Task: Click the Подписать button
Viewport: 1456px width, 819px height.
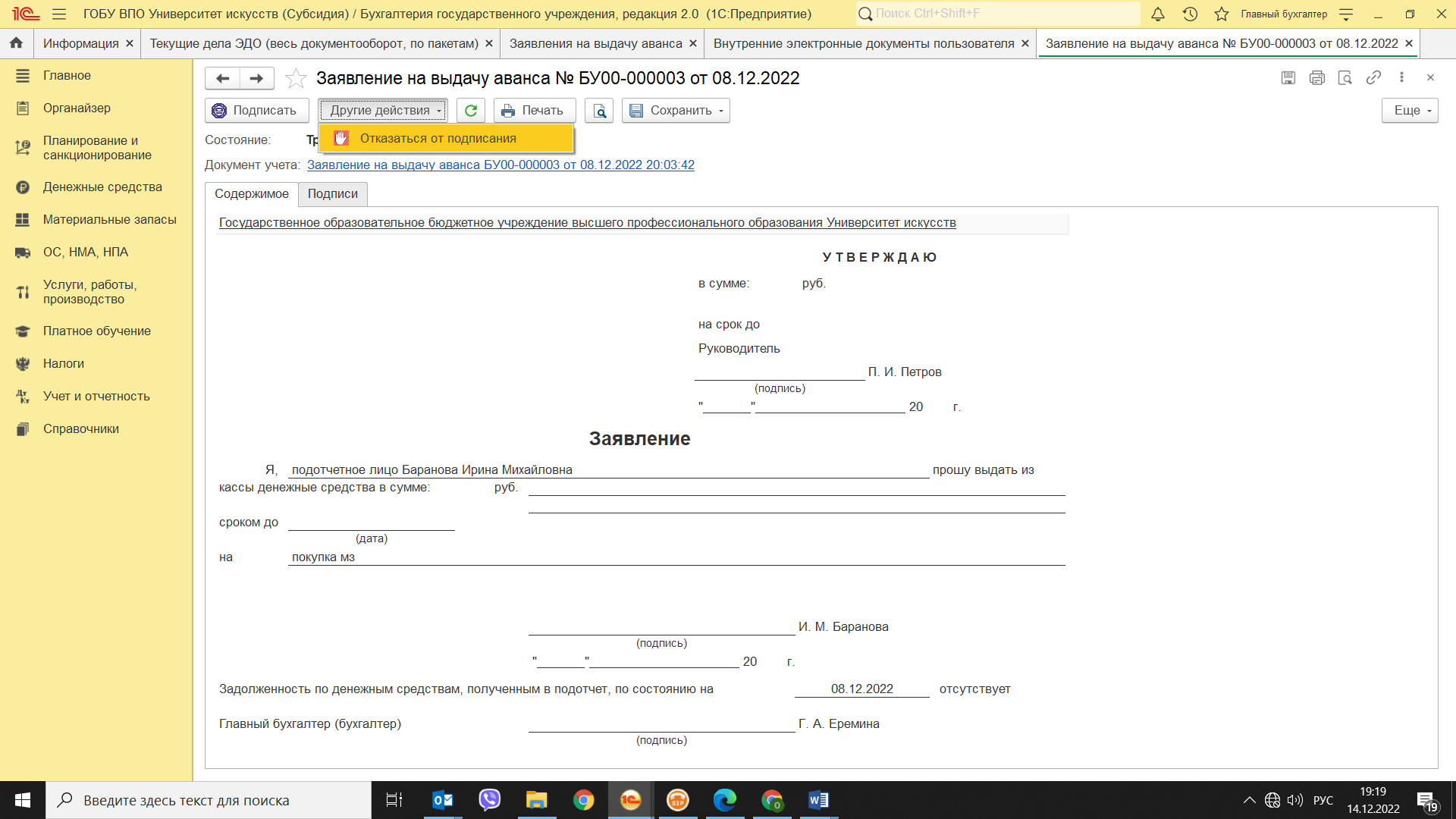Action: click(256, 111)
